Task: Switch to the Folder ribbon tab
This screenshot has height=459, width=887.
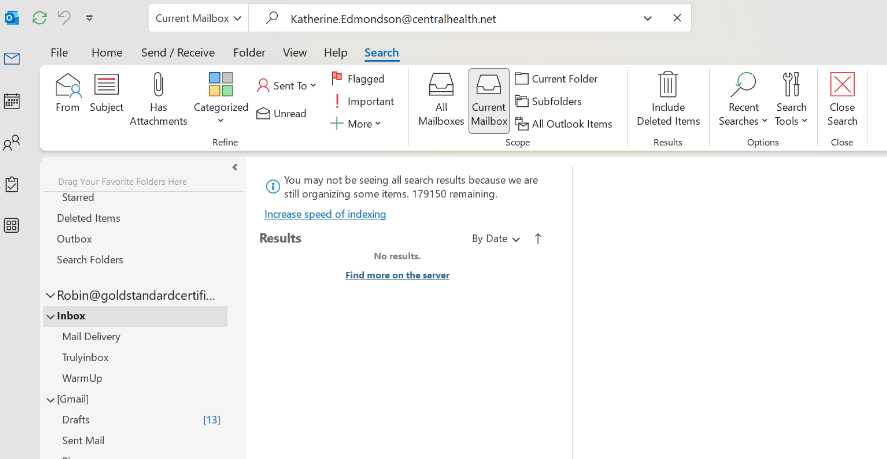Action: pos(249,53)
